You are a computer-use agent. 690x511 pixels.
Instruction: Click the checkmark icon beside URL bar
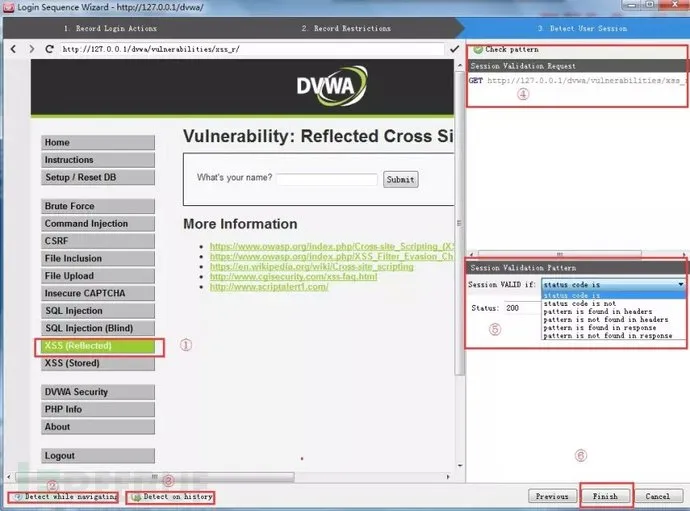click(455, 49)
